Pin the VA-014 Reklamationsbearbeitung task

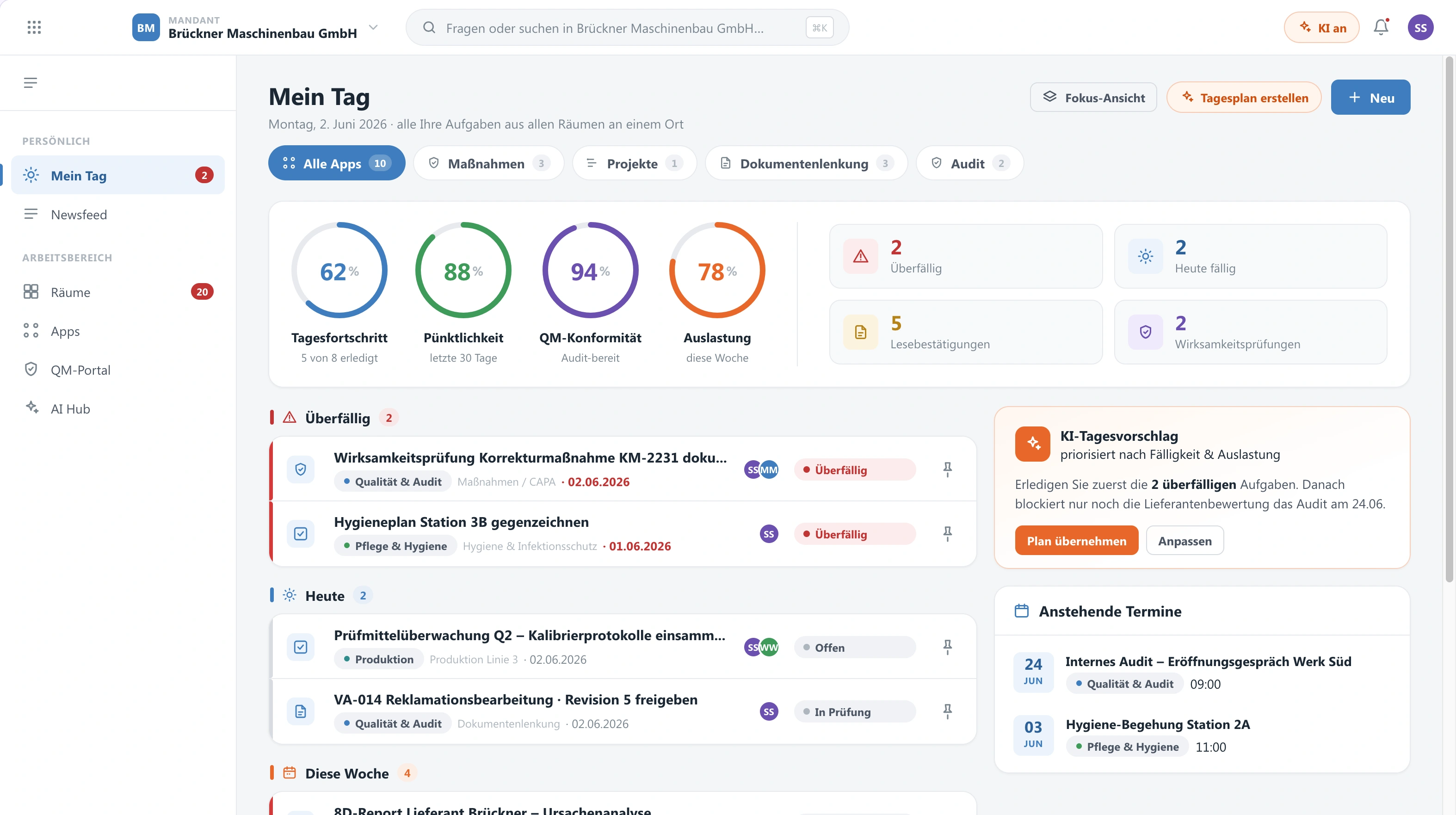tap(948, 711)
